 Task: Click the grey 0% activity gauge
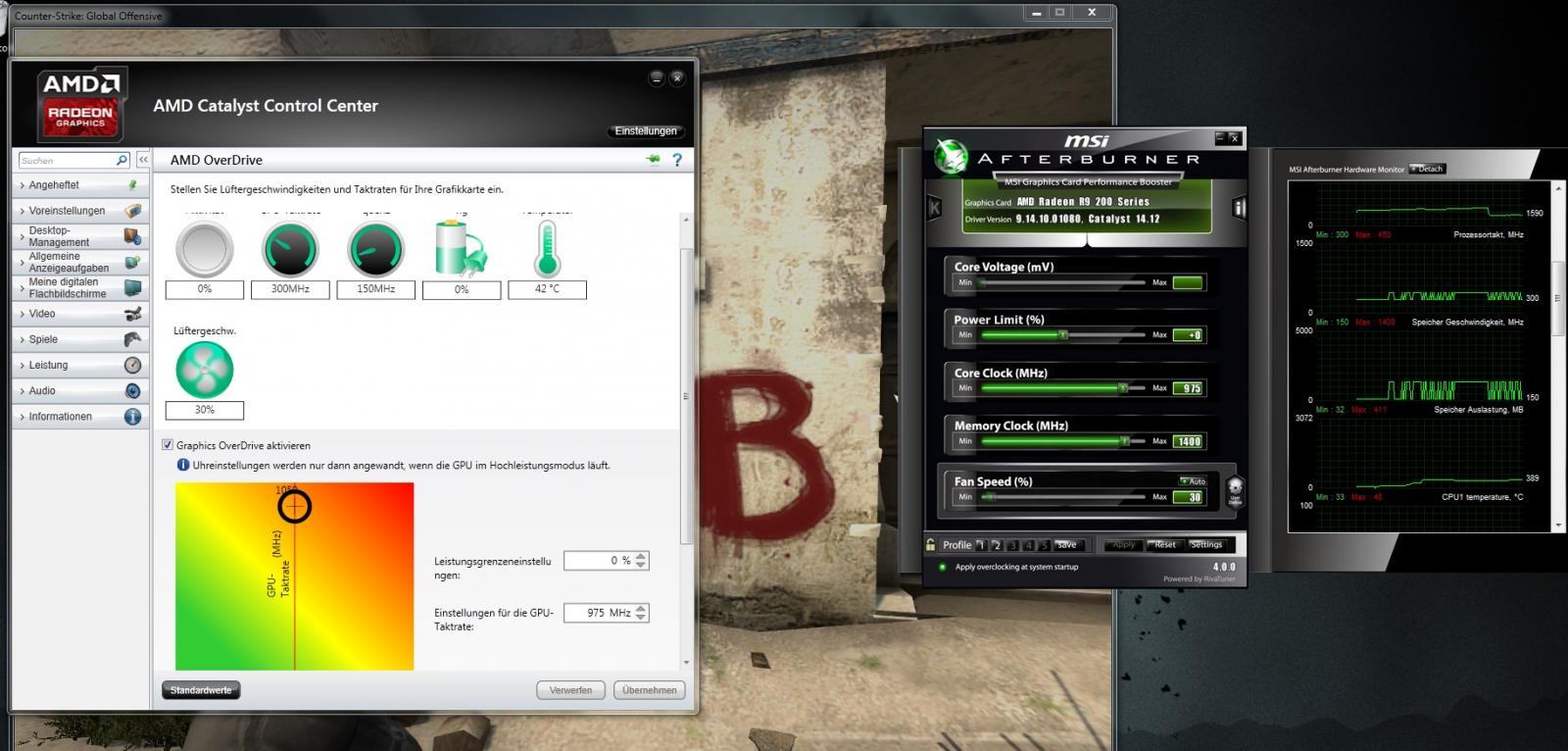(x=205, y=249)
